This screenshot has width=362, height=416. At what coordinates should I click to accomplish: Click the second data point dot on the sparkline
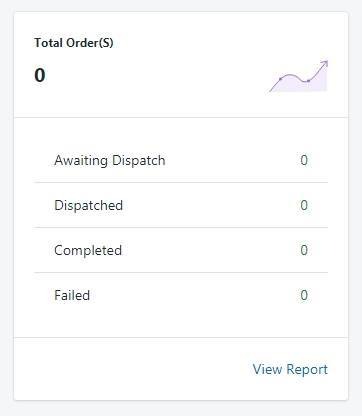coord(308,81)
